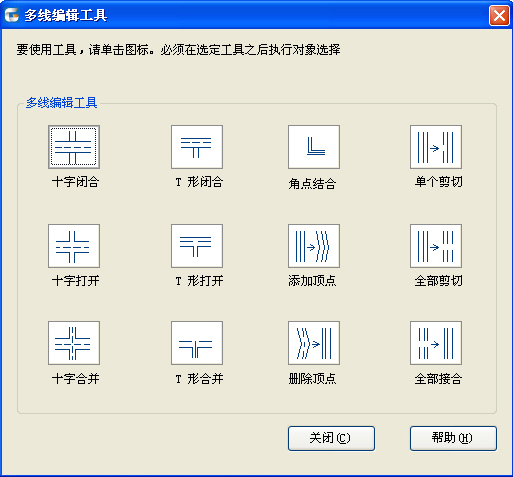Image resolution: width=513 pixels, height=477 pixels.
Task: Select the 添加顶点 add vertex icon
Action: click(314, 246)
